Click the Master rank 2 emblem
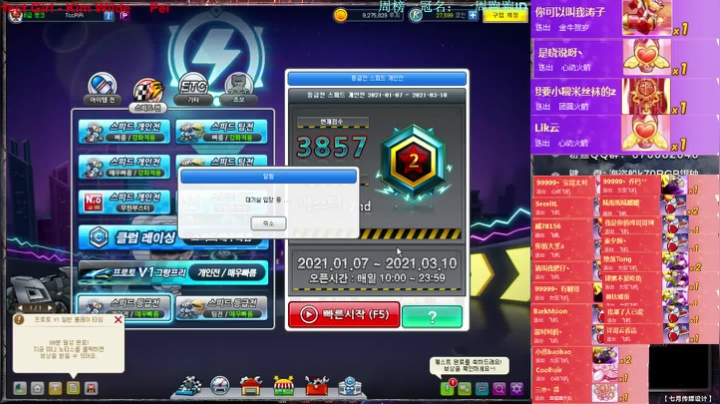Image resolution: width=720 pixels, height=404 pixels. [414, 162]
